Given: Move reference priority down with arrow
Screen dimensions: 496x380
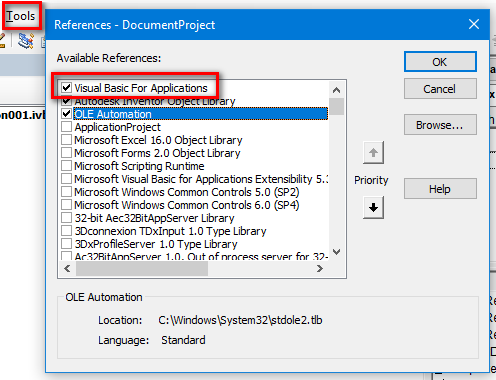Looking at the screenshot, I should [373, 207].
